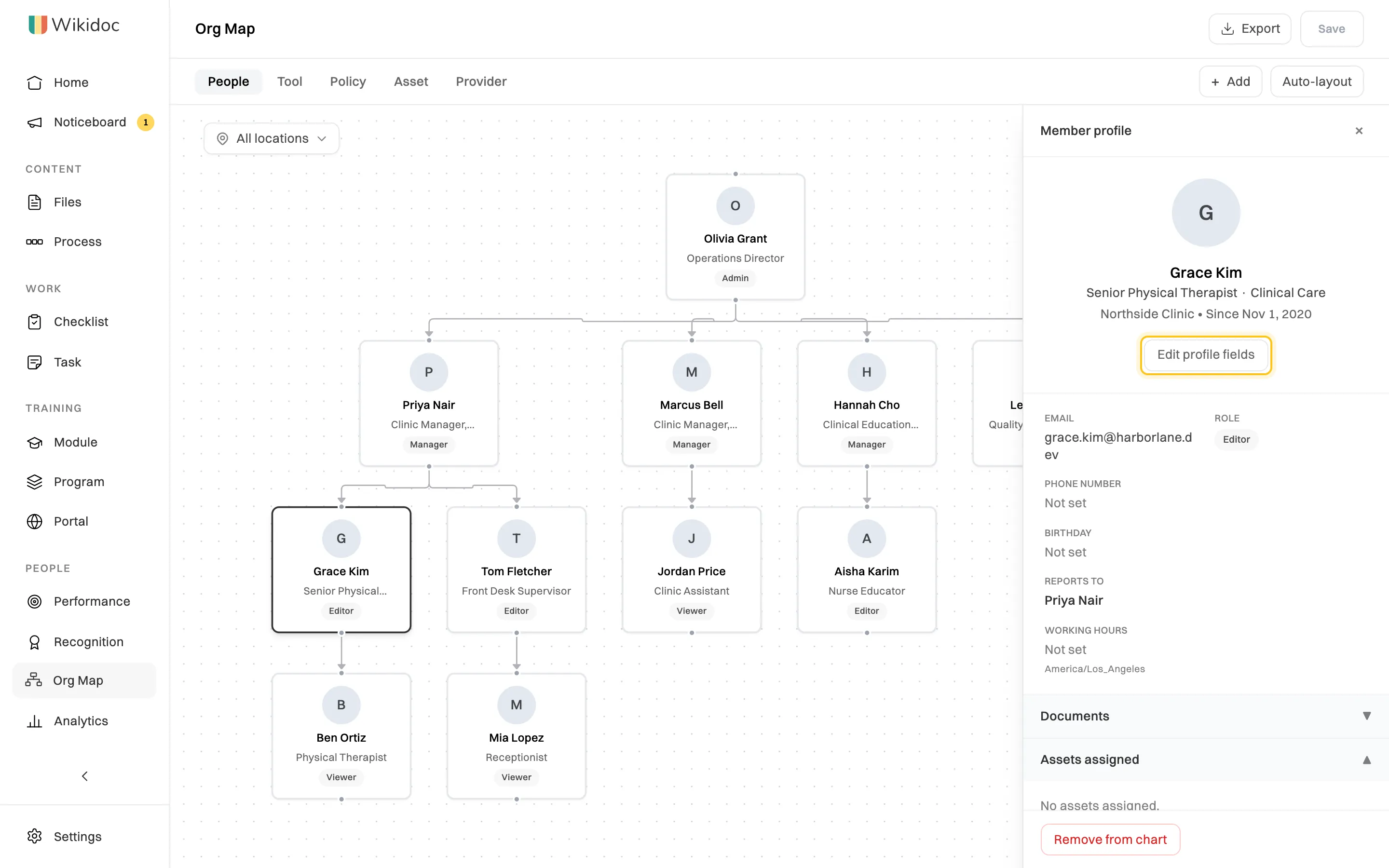
Task: Select the Jordan Price card
Action: click(x=692, y=570)
